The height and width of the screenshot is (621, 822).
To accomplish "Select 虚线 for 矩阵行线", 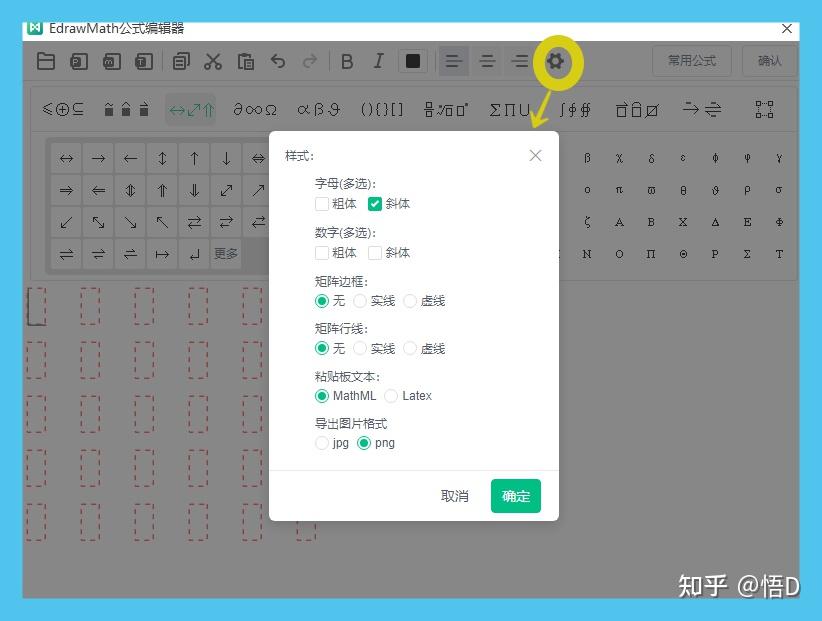I will tap(410, 348).
